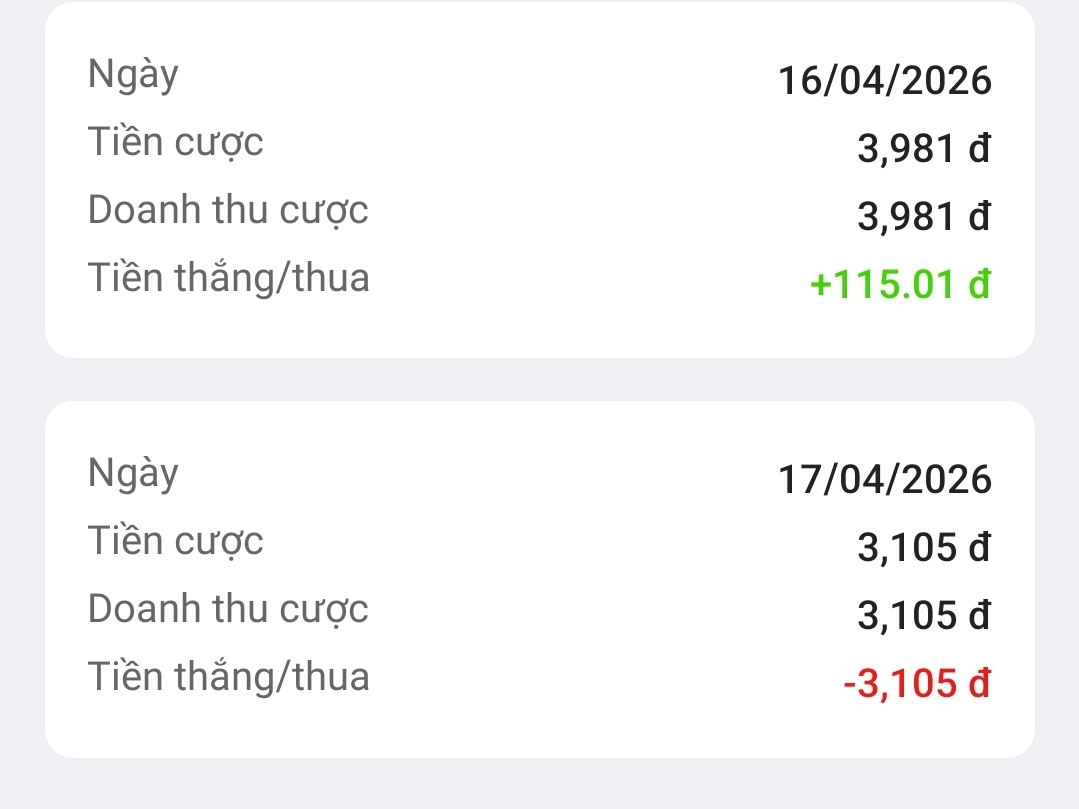Viewport: 1079px width, 809px height.
Task: Select "Doanh thu cược" label in the 17/04/2026 card
Action: pos(228,609)
